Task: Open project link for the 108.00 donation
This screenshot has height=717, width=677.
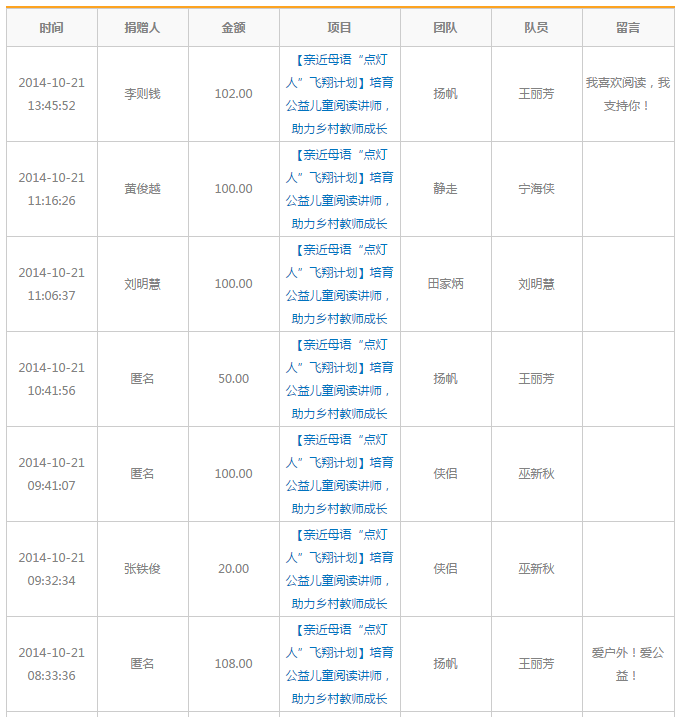Action: 339,664
